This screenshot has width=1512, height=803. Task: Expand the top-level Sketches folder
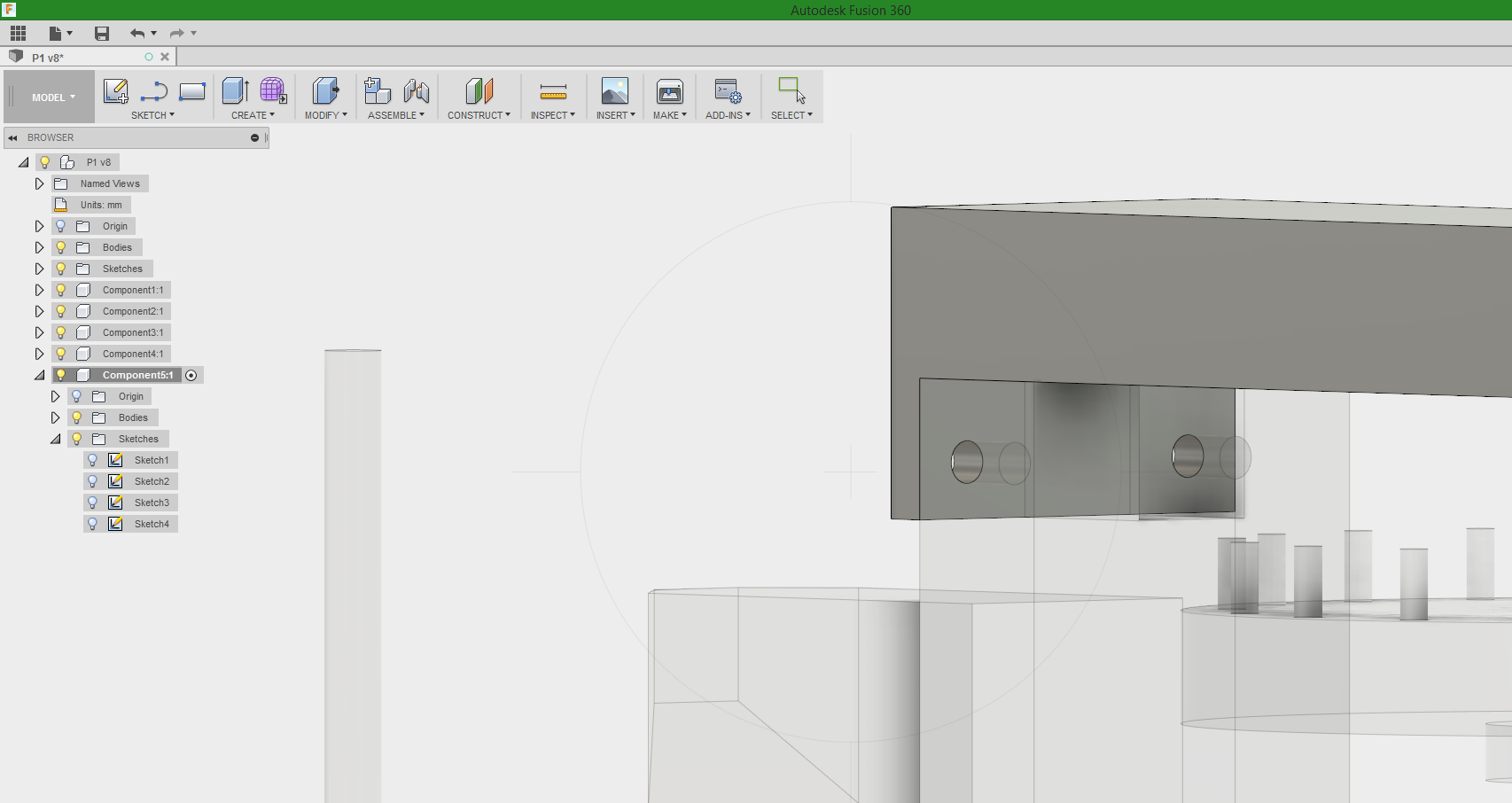39,269
